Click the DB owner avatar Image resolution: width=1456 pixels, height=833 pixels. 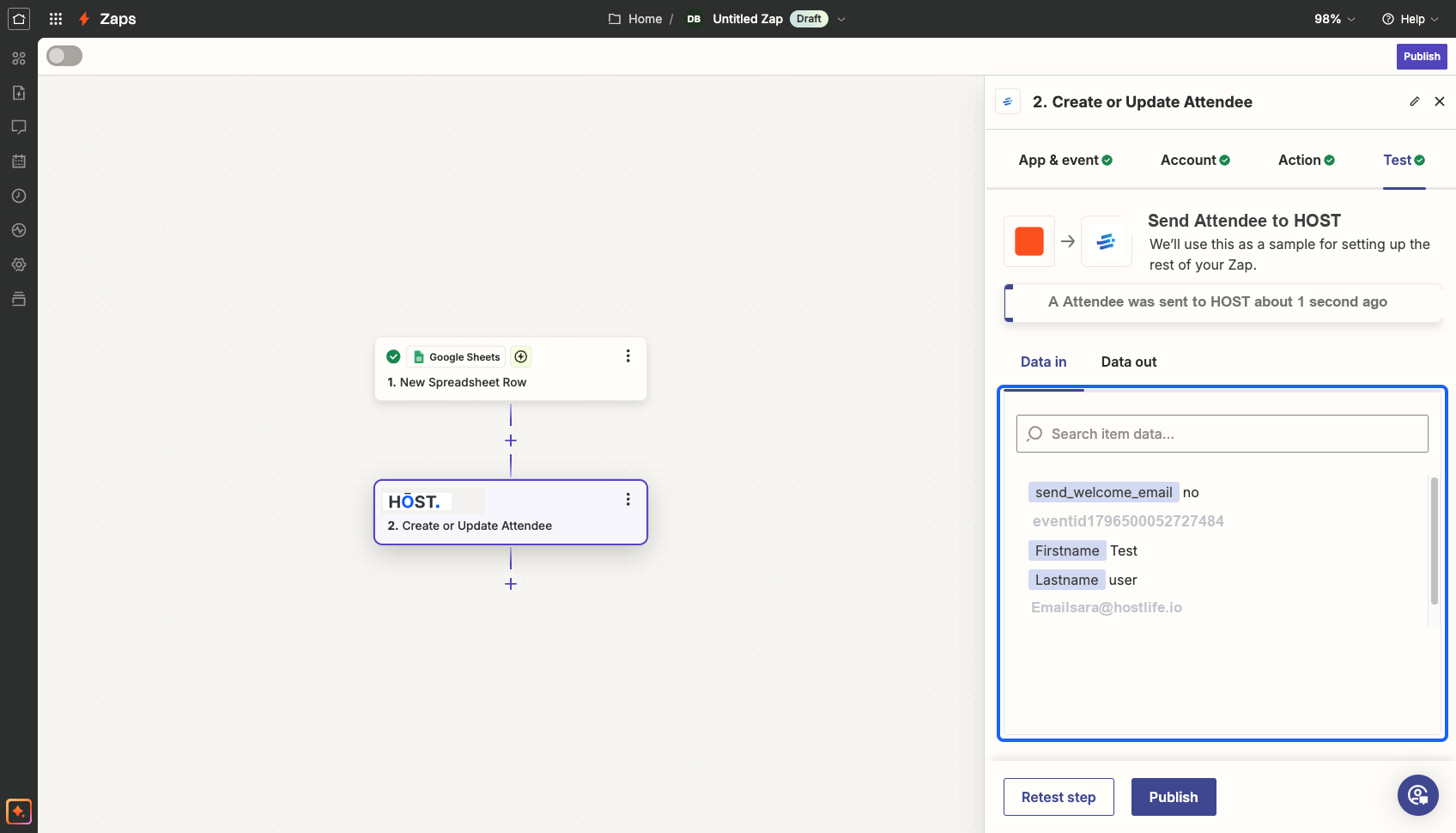(694, 19)
